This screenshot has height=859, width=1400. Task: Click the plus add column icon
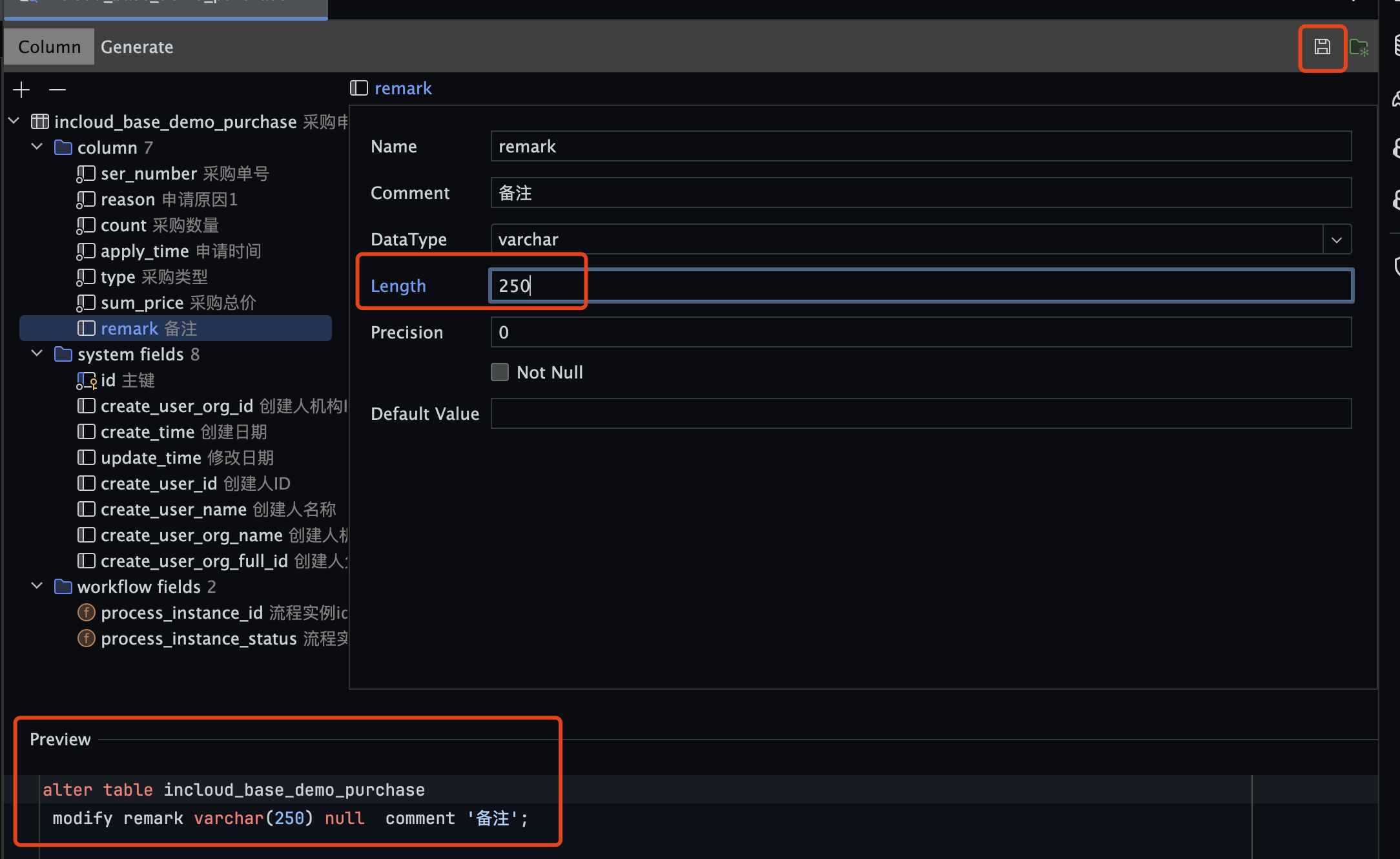pos(21,89)
